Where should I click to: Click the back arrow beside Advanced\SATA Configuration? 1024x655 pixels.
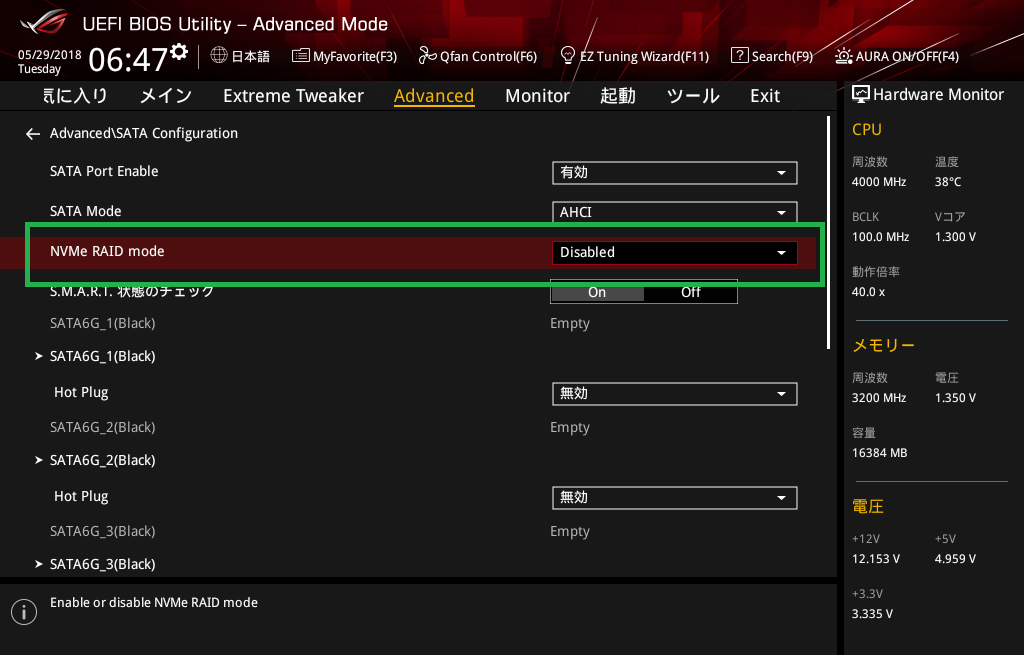33,134
